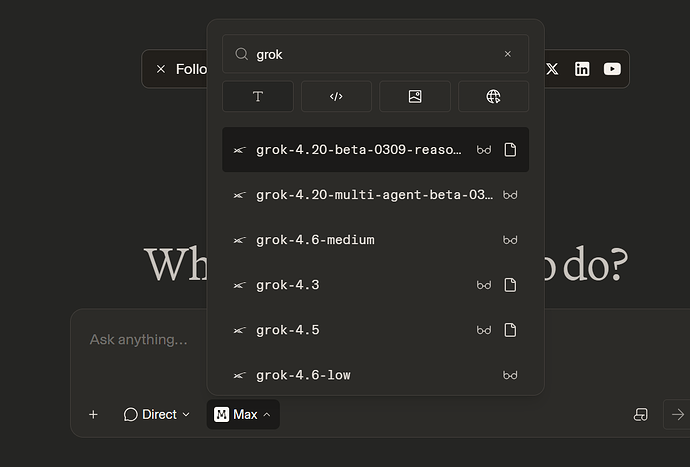The width and height of the screenshot is (690, 467).
Task: Click the glasses icon on grok-4.20-multi-agent row
Action: [x=510, y=195]
